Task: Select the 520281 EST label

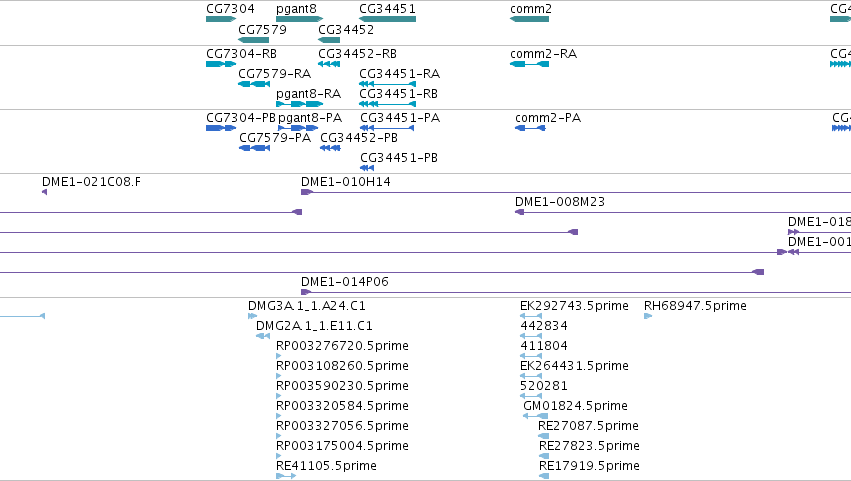Action: coord(544,386)
